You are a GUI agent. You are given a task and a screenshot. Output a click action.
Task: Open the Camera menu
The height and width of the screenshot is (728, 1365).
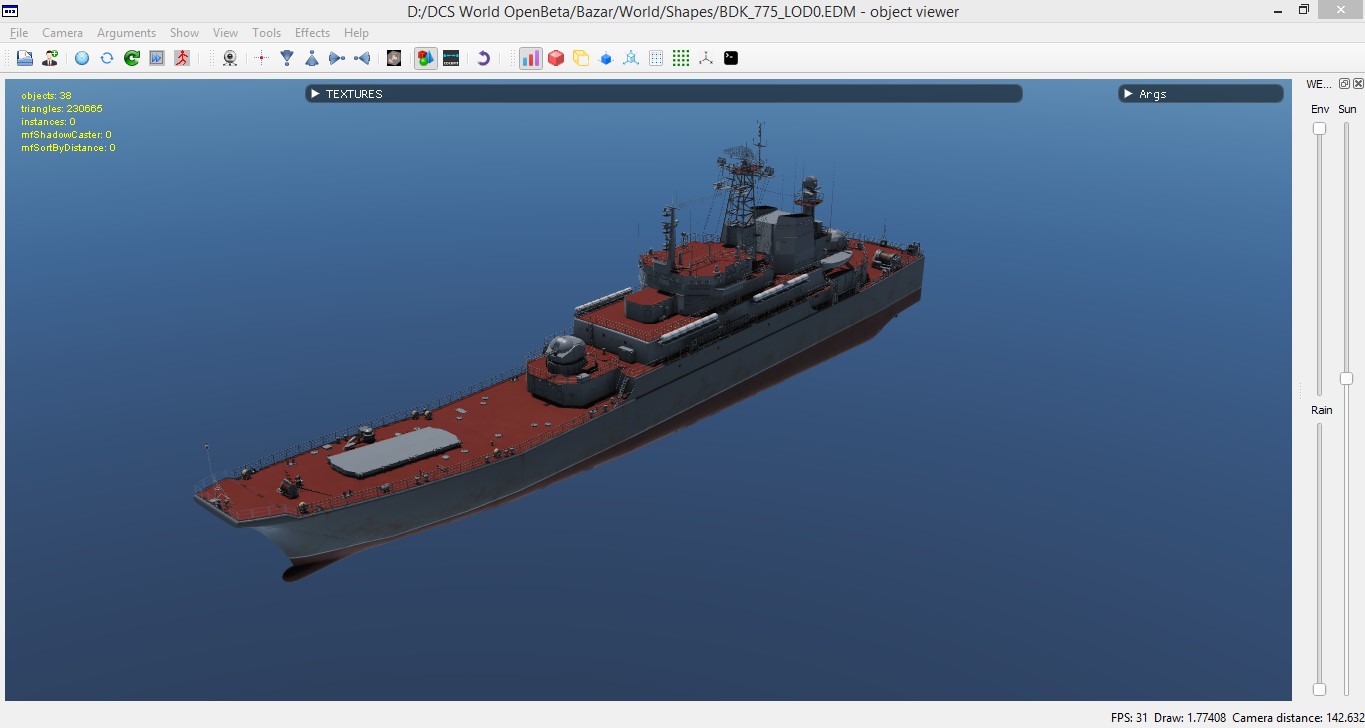click(62, 33)
